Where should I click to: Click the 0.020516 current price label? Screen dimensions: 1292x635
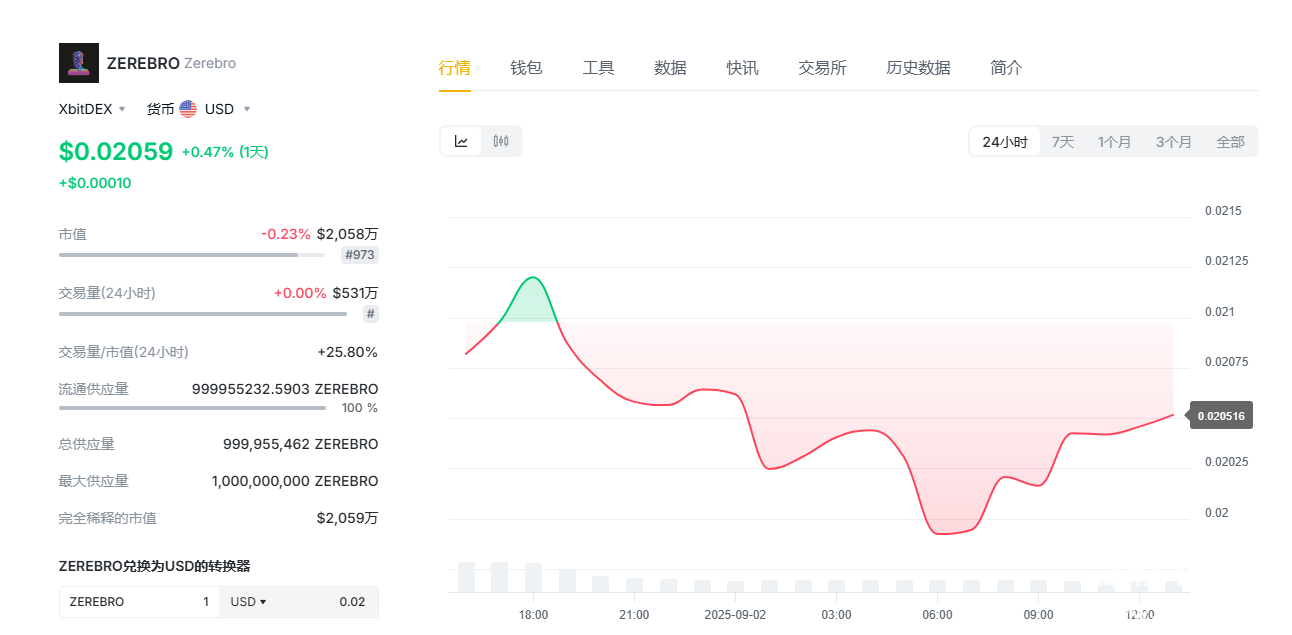1221,416
